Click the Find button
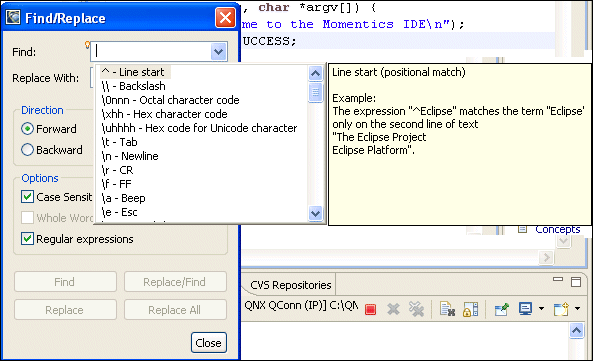This screenshot has height=361, width=593. [x=65, y=282]
